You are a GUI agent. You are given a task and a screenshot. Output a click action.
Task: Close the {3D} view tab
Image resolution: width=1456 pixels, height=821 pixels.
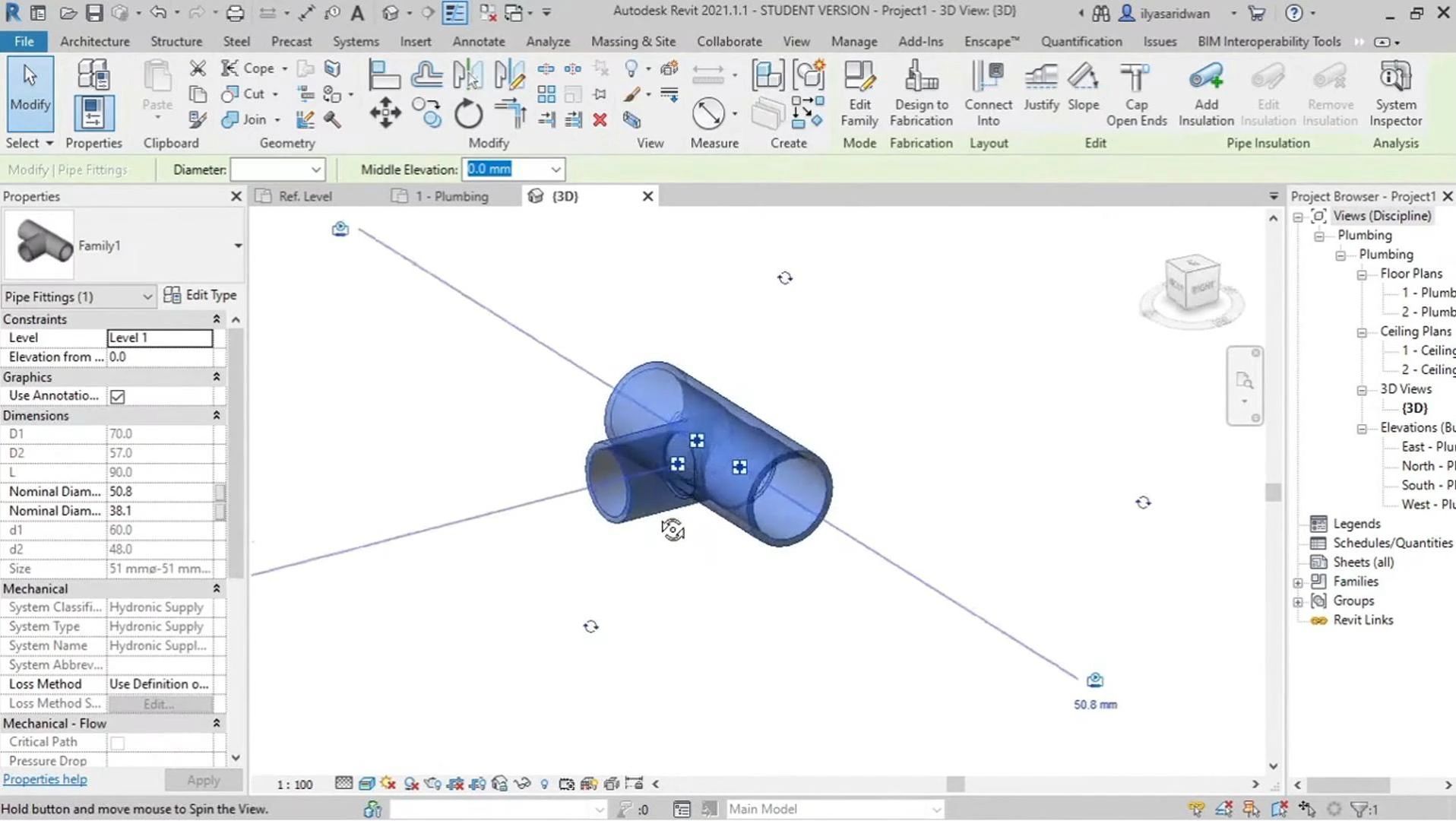tap(647, 196)
